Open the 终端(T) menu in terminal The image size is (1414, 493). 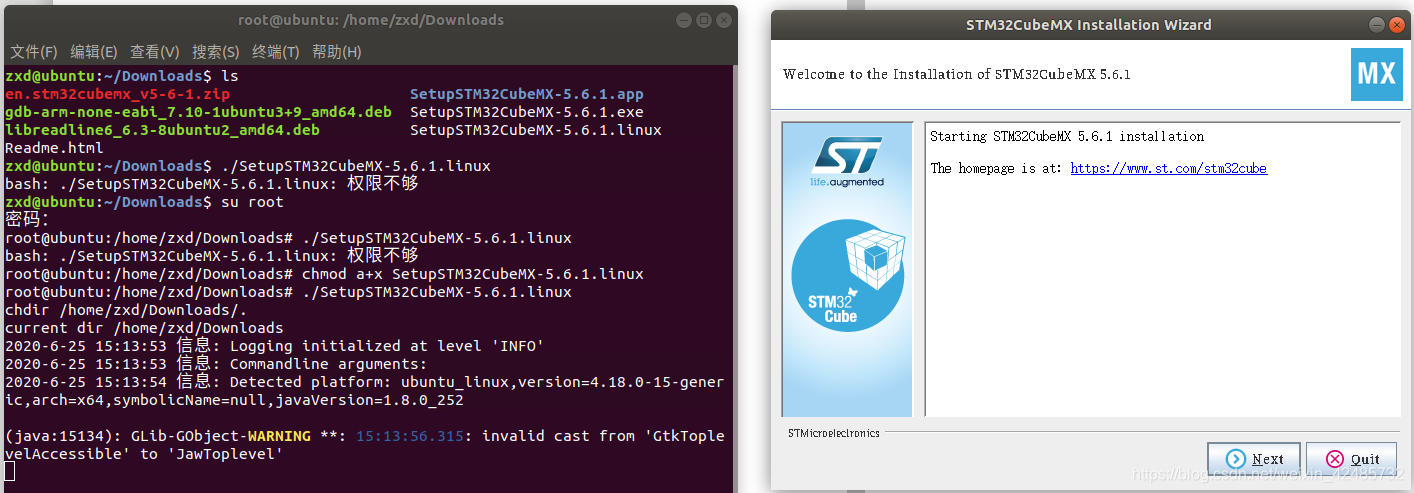275,52
